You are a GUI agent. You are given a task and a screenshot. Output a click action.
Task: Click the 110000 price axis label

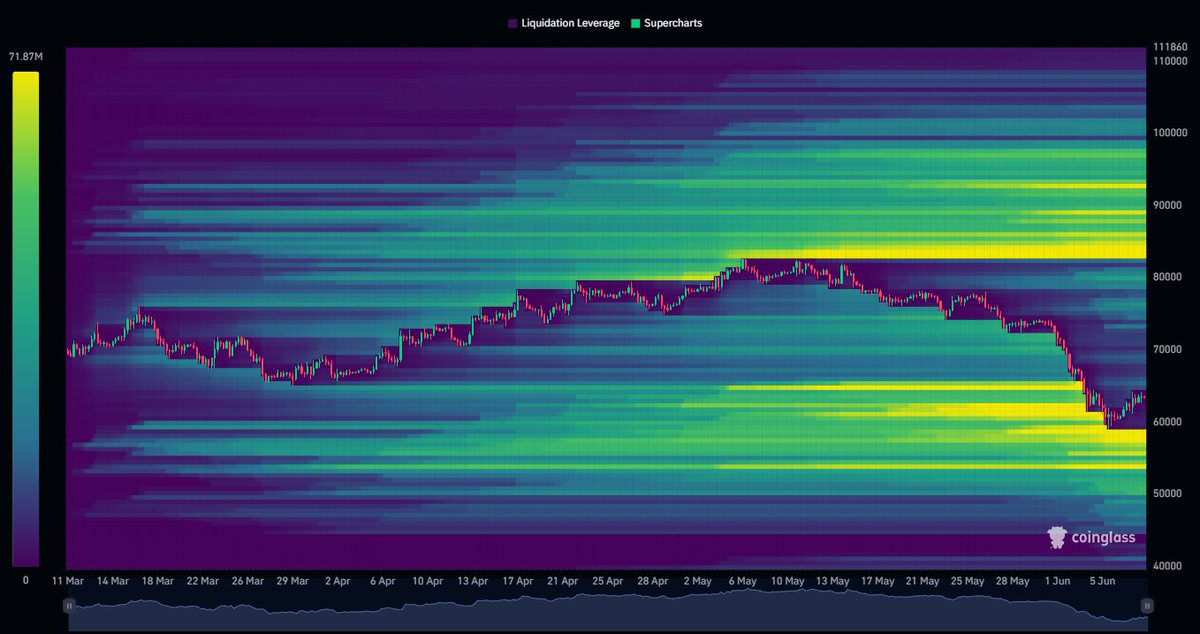(1169, 61)
